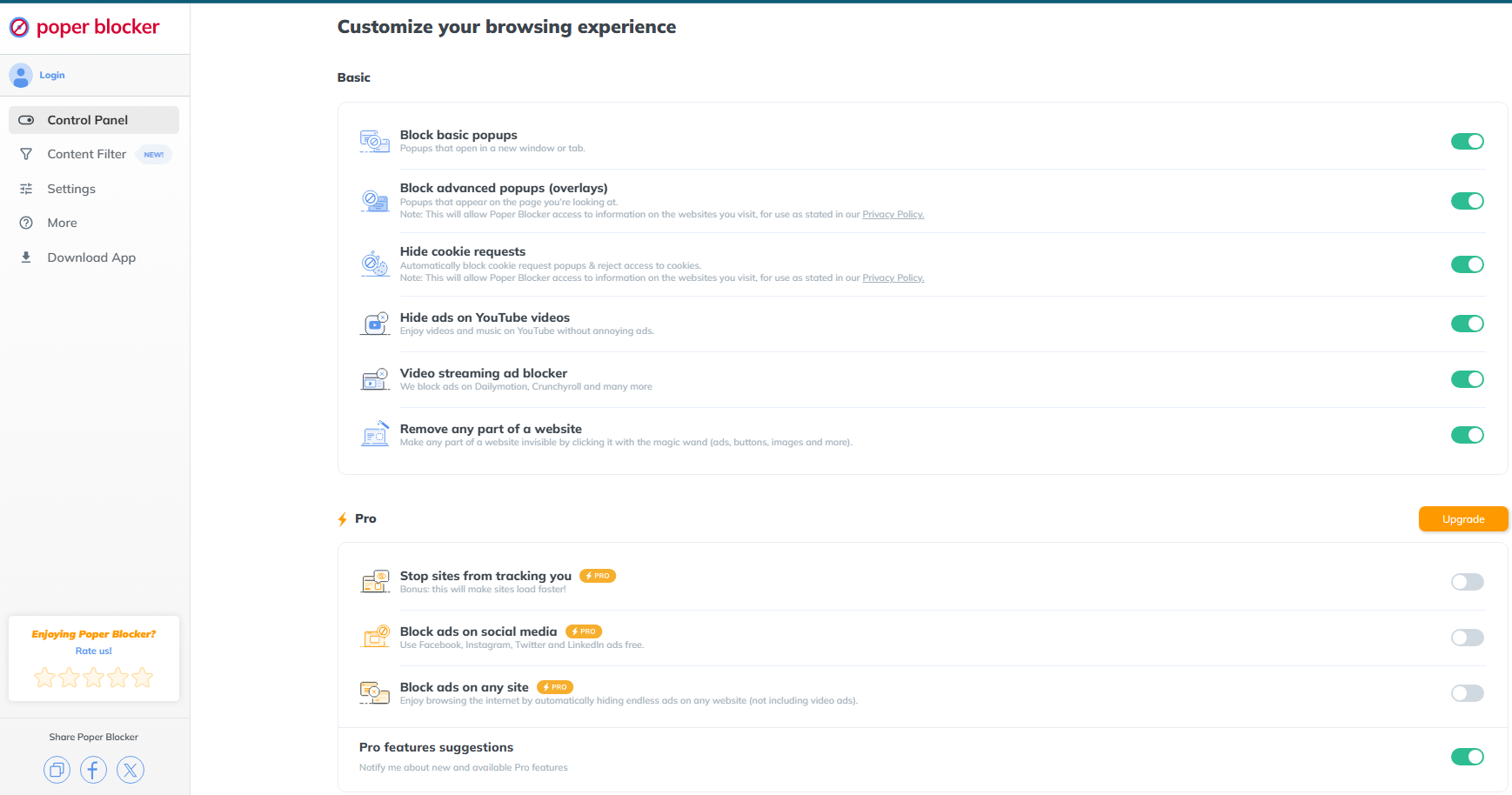The image size is (1512, 795).
Task: Enable Stop sites from tracking you
Action: [1467, 581]
